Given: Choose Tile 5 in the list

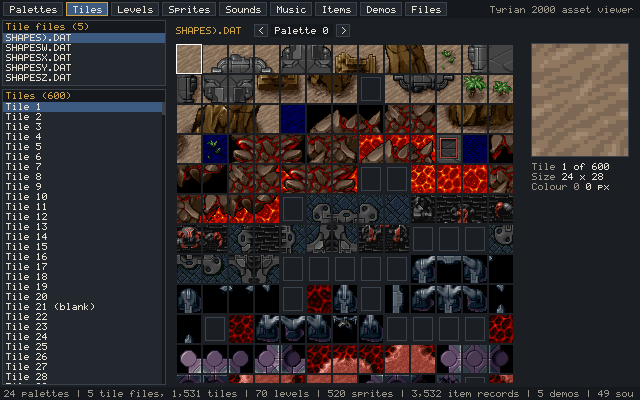Looking at the screenshot, I should (82, 147).
